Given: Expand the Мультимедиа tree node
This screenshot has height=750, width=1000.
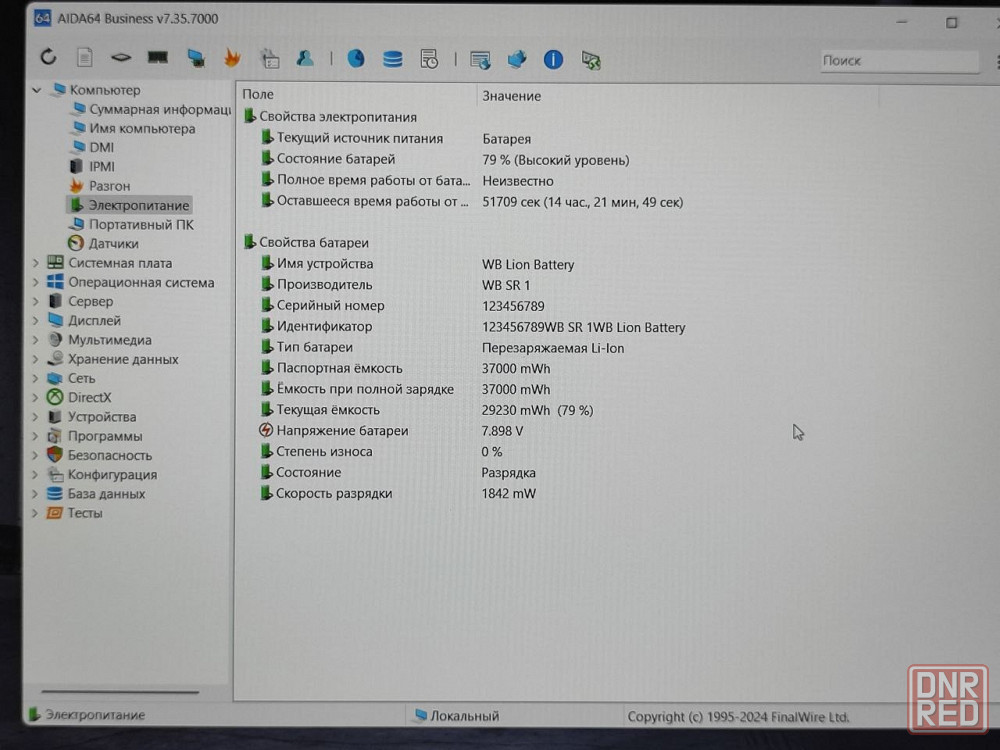Looking at the screenshot, I should (x=36, y=340).
